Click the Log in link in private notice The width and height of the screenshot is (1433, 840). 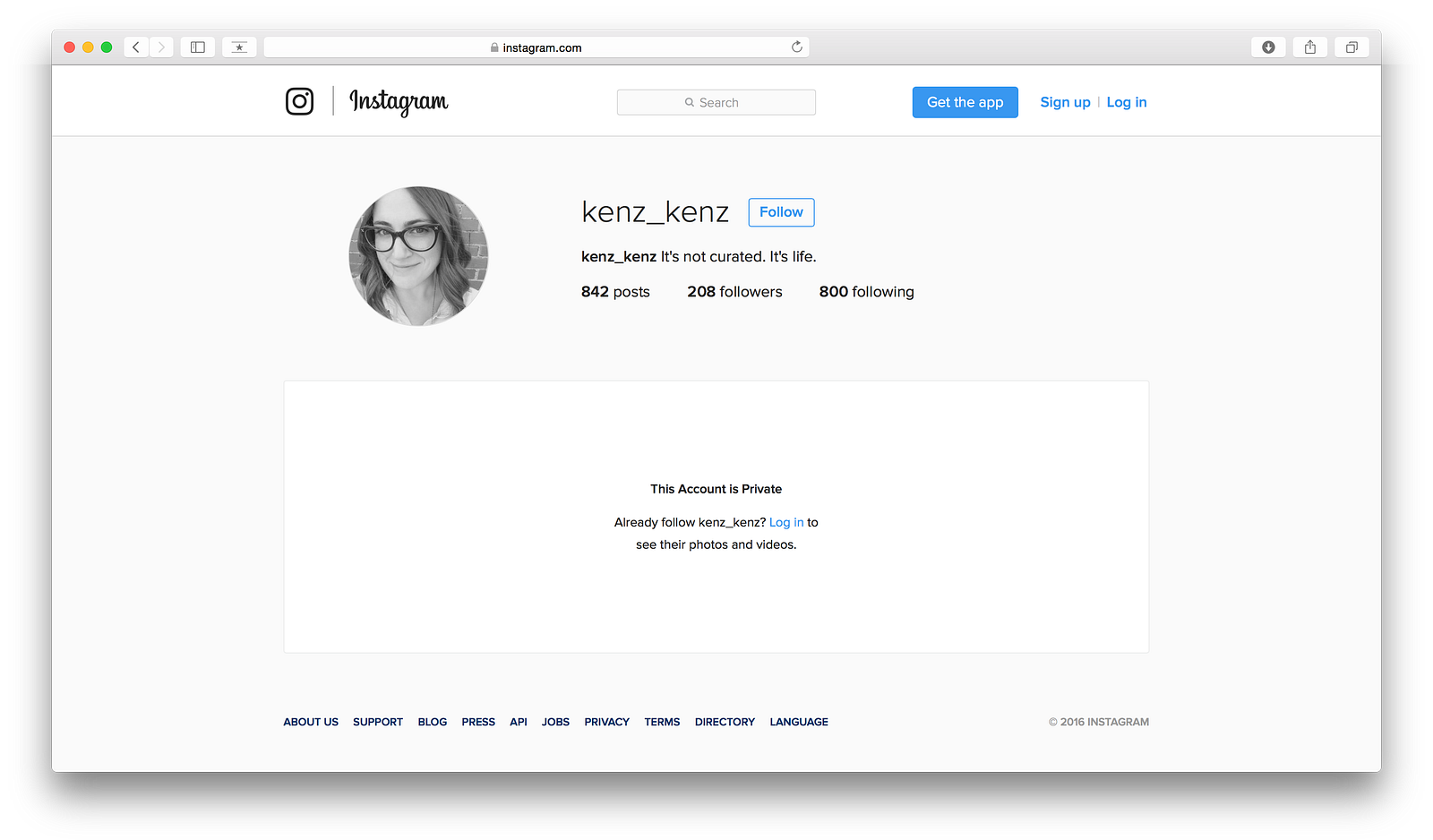point(786,522)
